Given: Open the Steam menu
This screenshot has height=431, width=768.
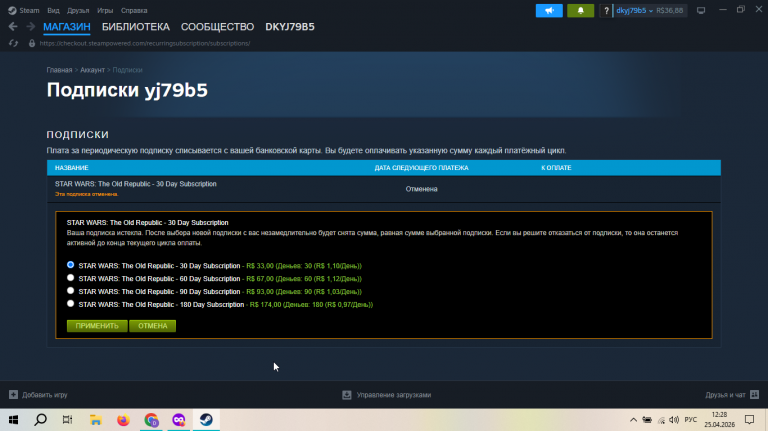Looking at the screenshot, I should (x=24, y=10).
